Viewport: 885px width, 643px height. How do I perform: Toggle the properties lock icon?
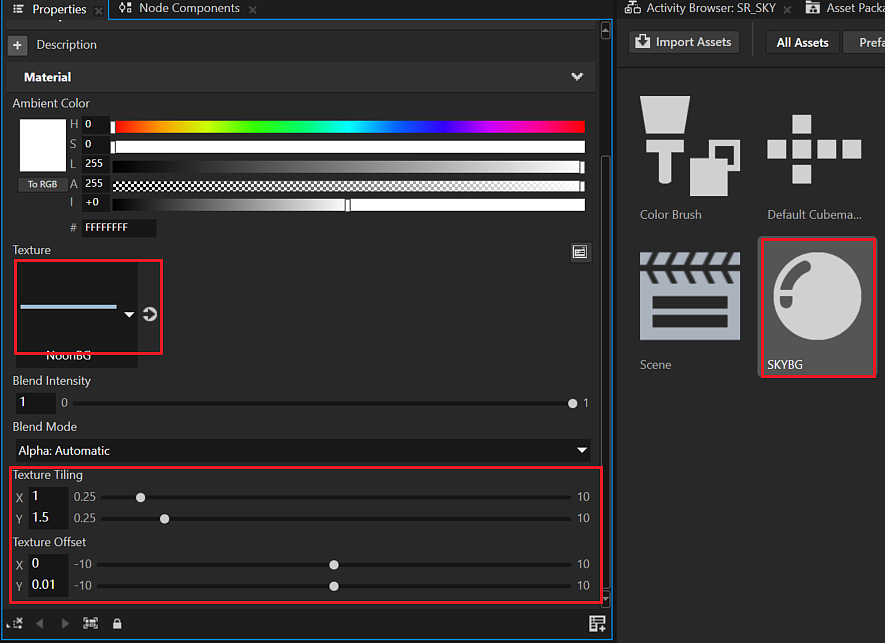coord(117,624)
